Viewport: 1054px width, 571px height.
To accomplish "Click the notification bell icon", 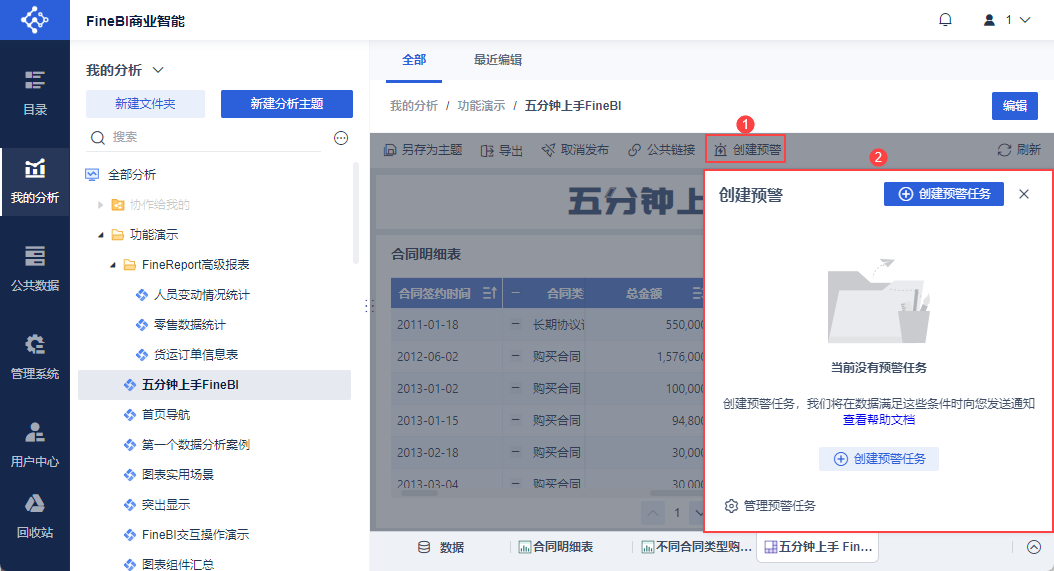I will click(945, 20).
